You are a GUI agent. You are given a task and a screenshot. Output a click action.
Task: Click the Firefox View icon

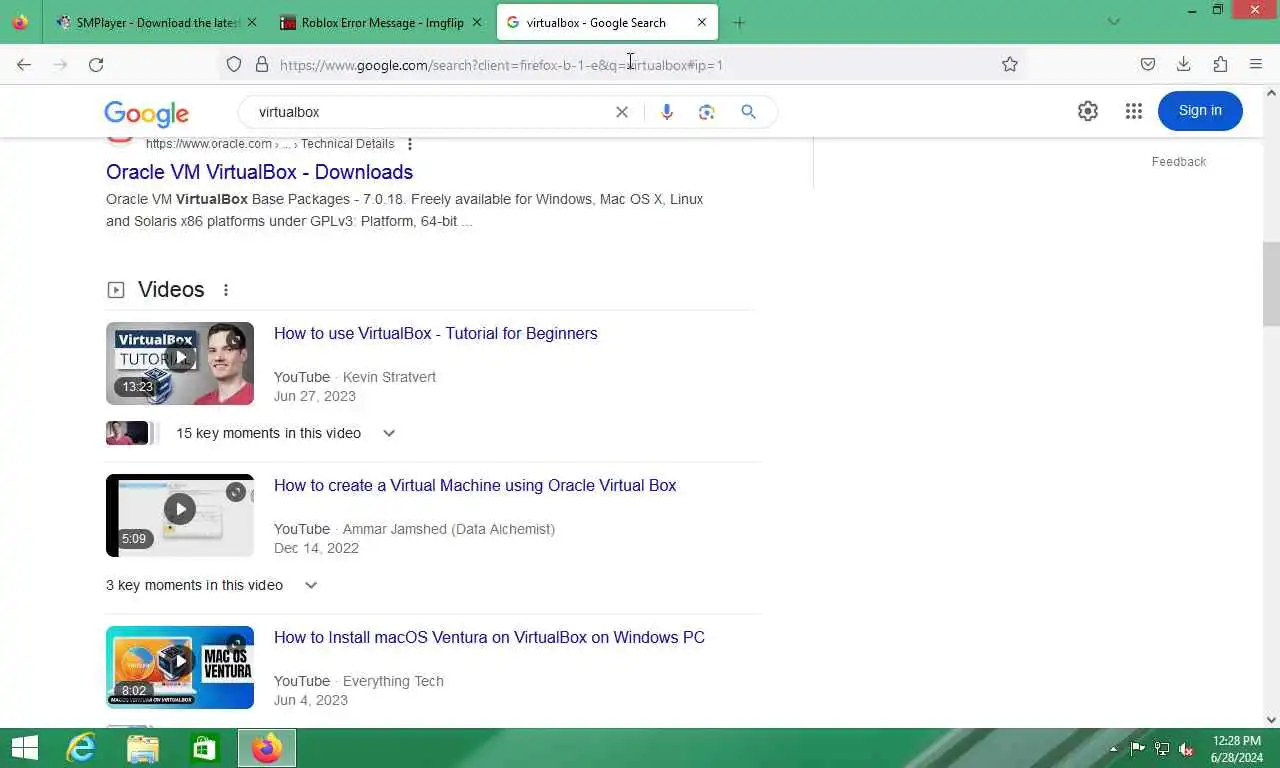(x=20, y=22)
